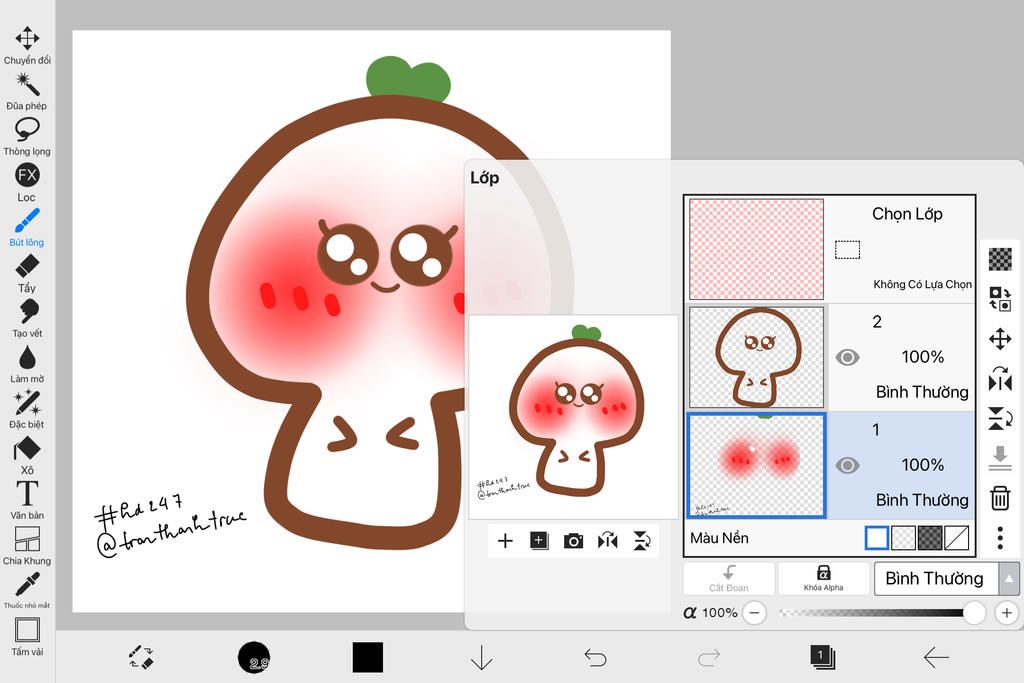Tap the back arrow in bottom bar
Image resolution: width=1024 pixels, height=683 pixels.
936,658
